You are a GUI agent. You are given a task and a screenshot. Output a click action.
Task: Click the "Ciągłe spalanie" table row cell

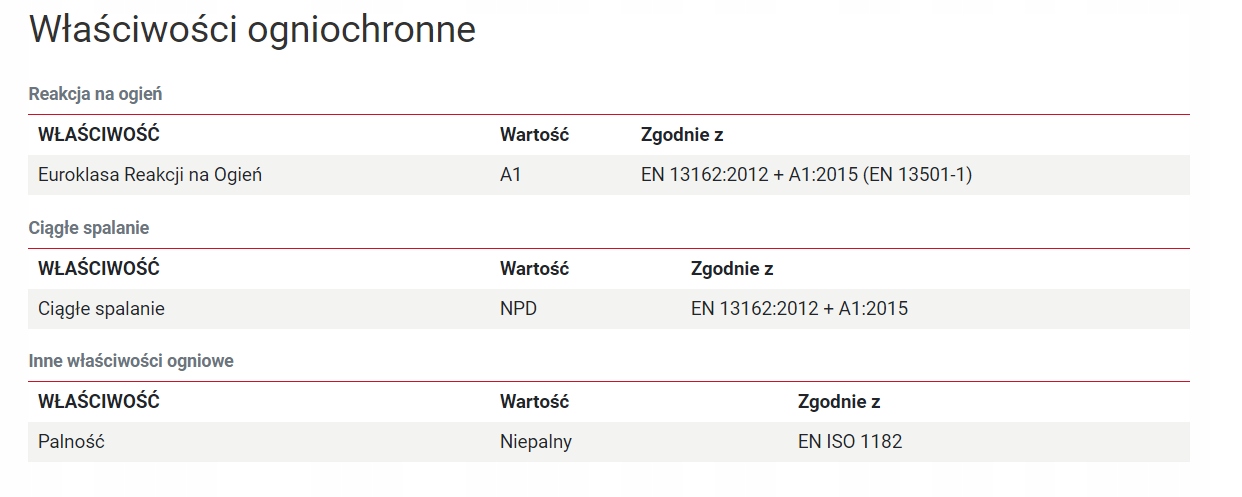coord(101,309)
